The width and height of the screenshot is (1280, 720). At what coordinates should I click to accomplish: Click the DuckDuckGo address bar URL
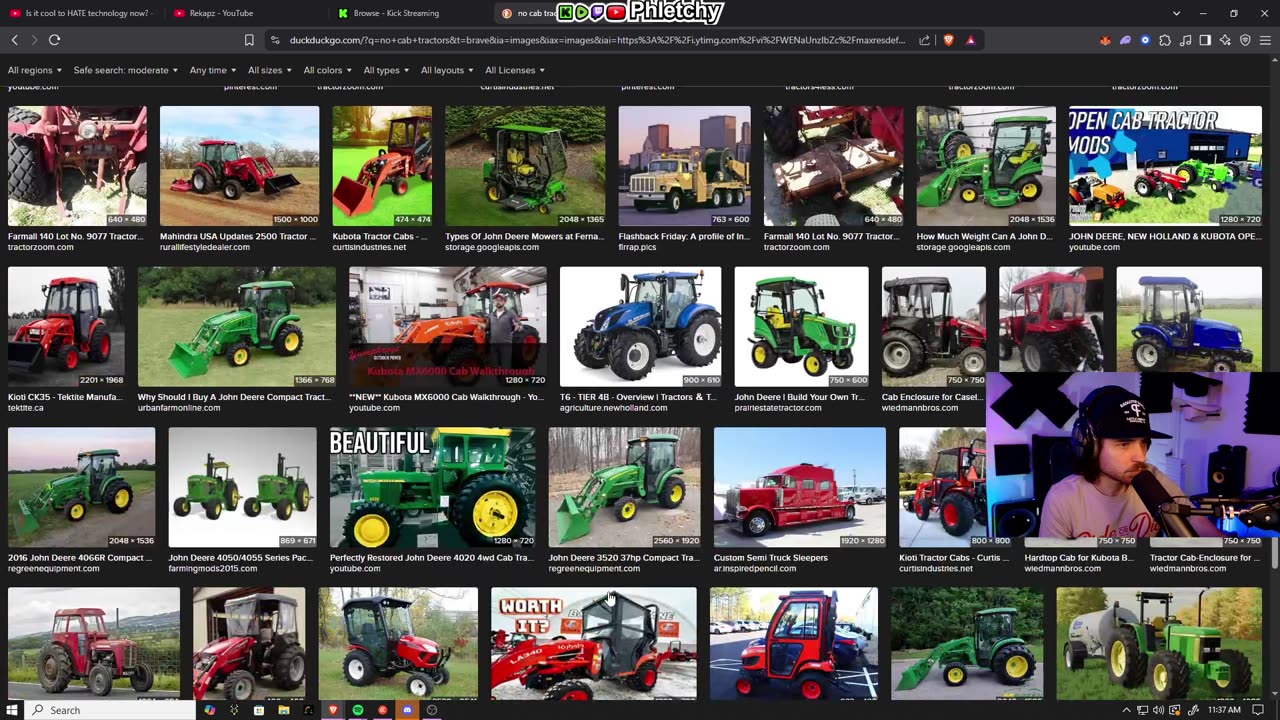click(597, 40)
